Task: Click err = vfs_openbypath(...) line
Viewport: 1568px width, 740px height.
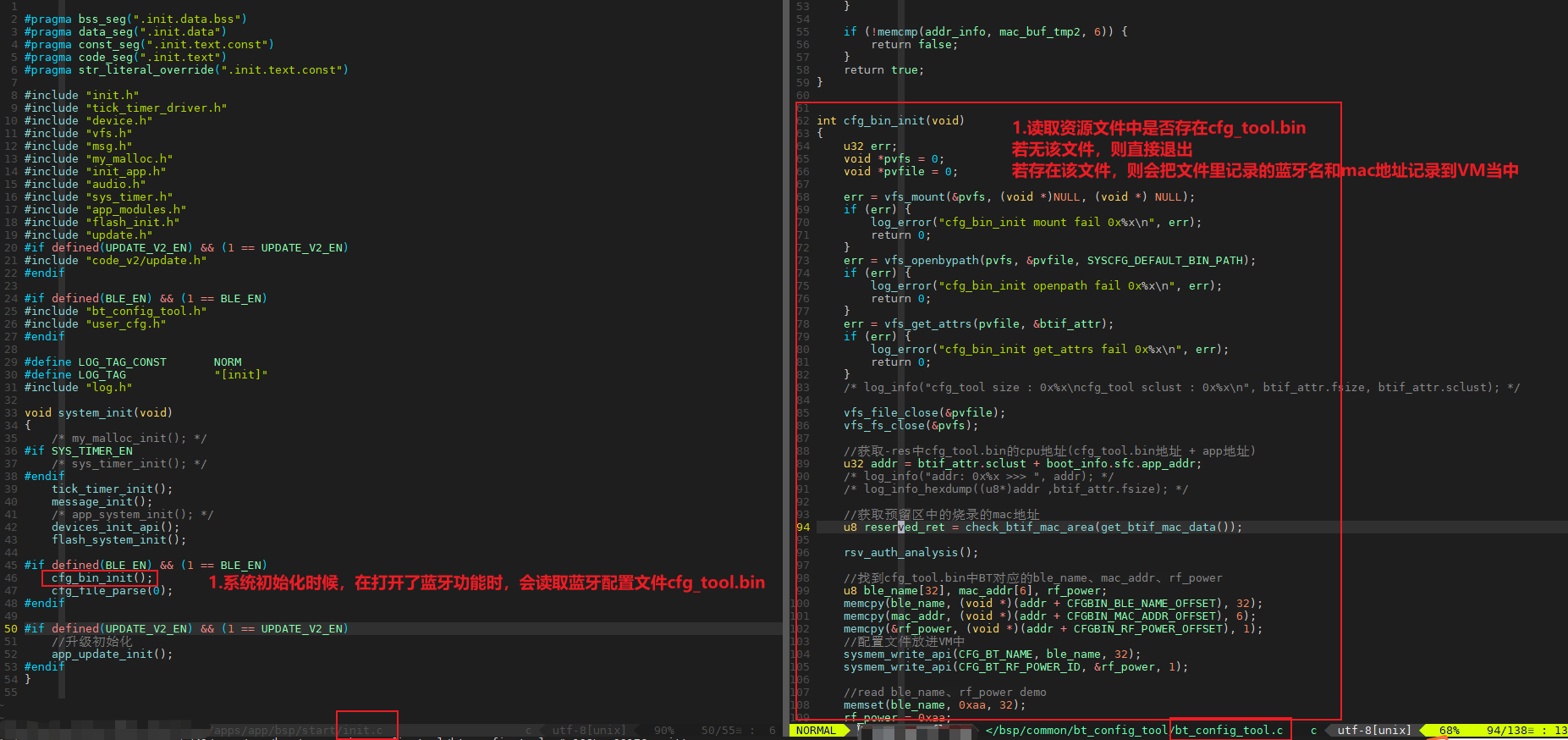Action: point(1049,260)
